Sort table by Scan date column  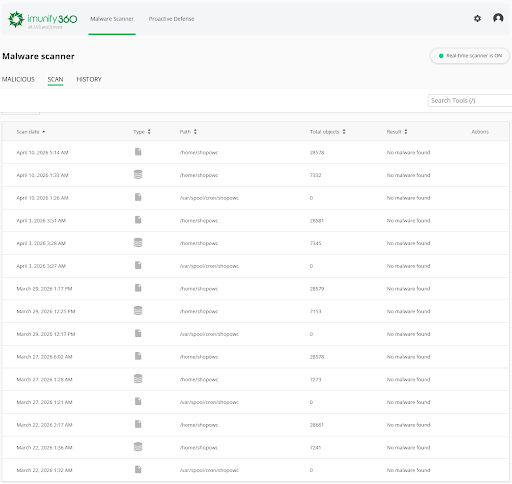pyautogui.click(x=31, y=132)
